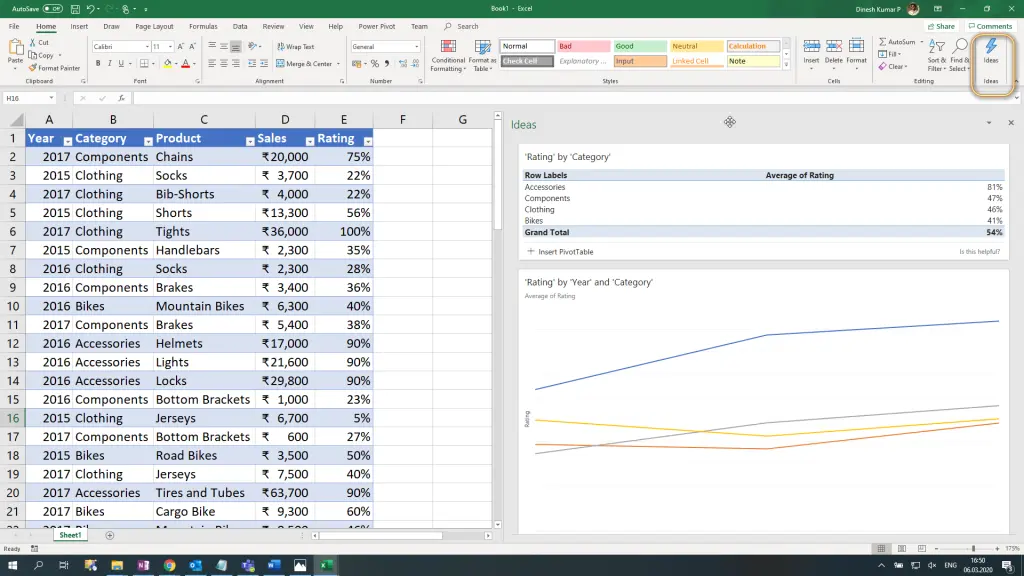Screen dimensions: 1024x576
Task: Toggle the AutoSave switch
Action: [52, 8]
